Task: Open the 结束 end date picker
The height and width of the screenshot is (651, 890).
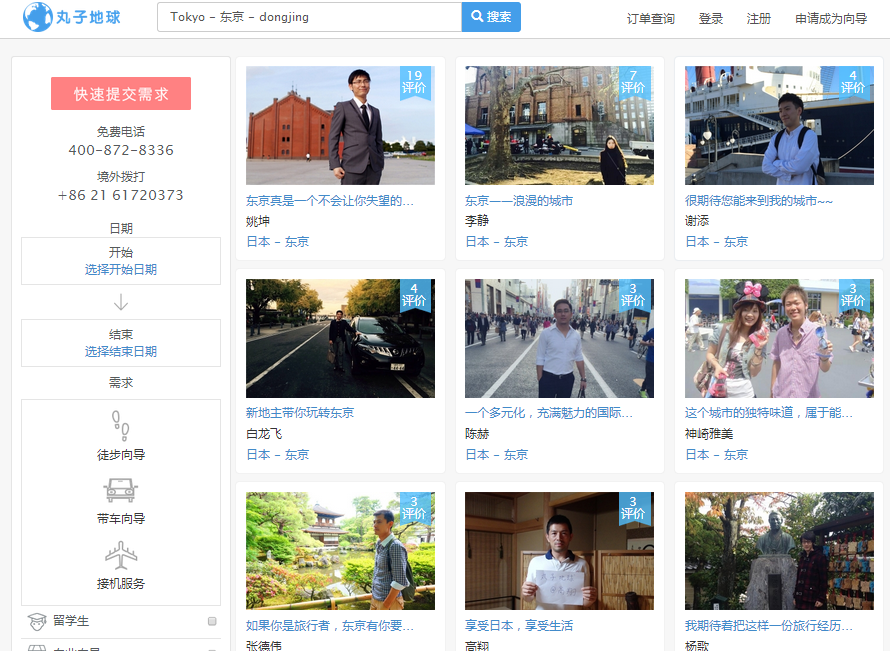Action: click(121, 343)
